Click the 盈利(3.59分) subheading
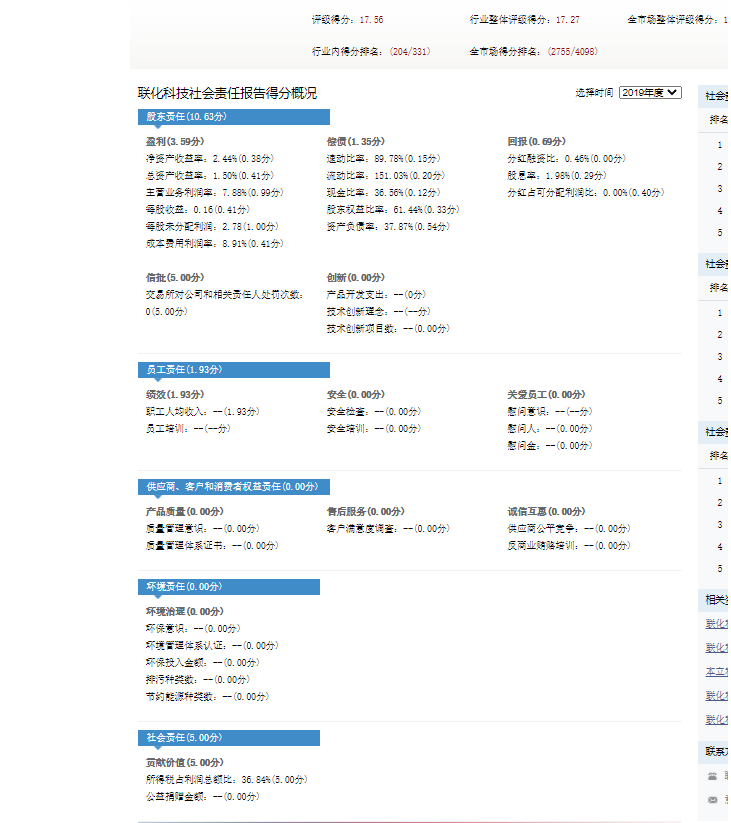Image resolution: width=731 pixels, height=823 pixels. (x=175, y=141)
